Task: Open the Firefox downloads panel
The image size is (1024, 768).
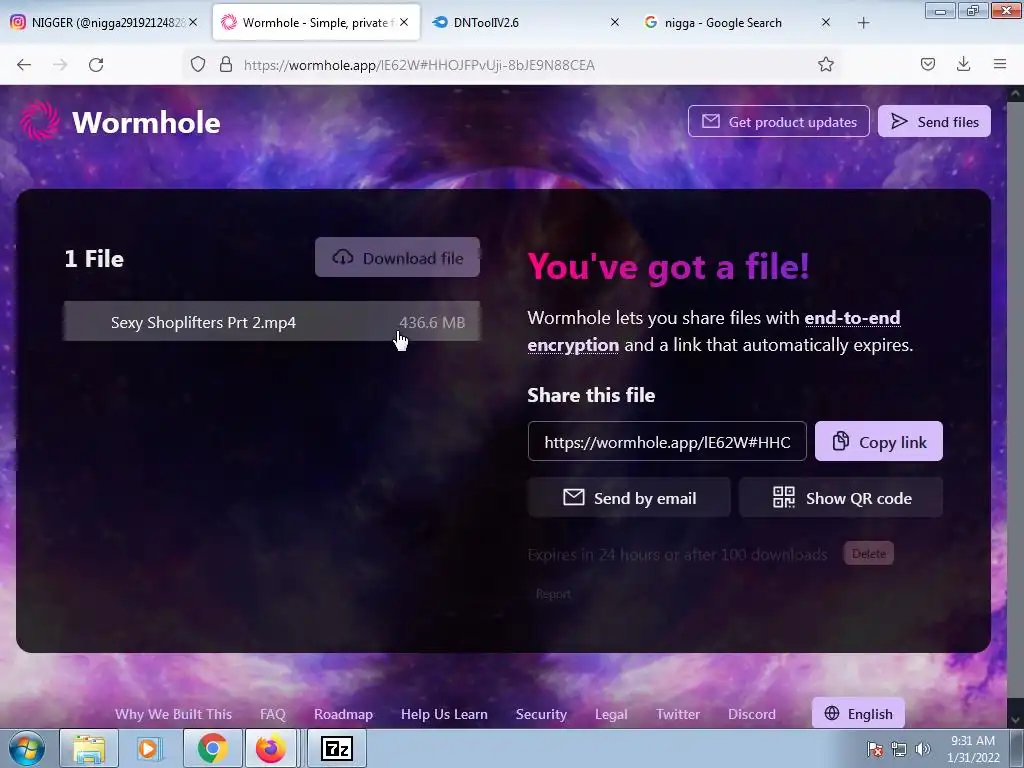Action: coord(963,64)
